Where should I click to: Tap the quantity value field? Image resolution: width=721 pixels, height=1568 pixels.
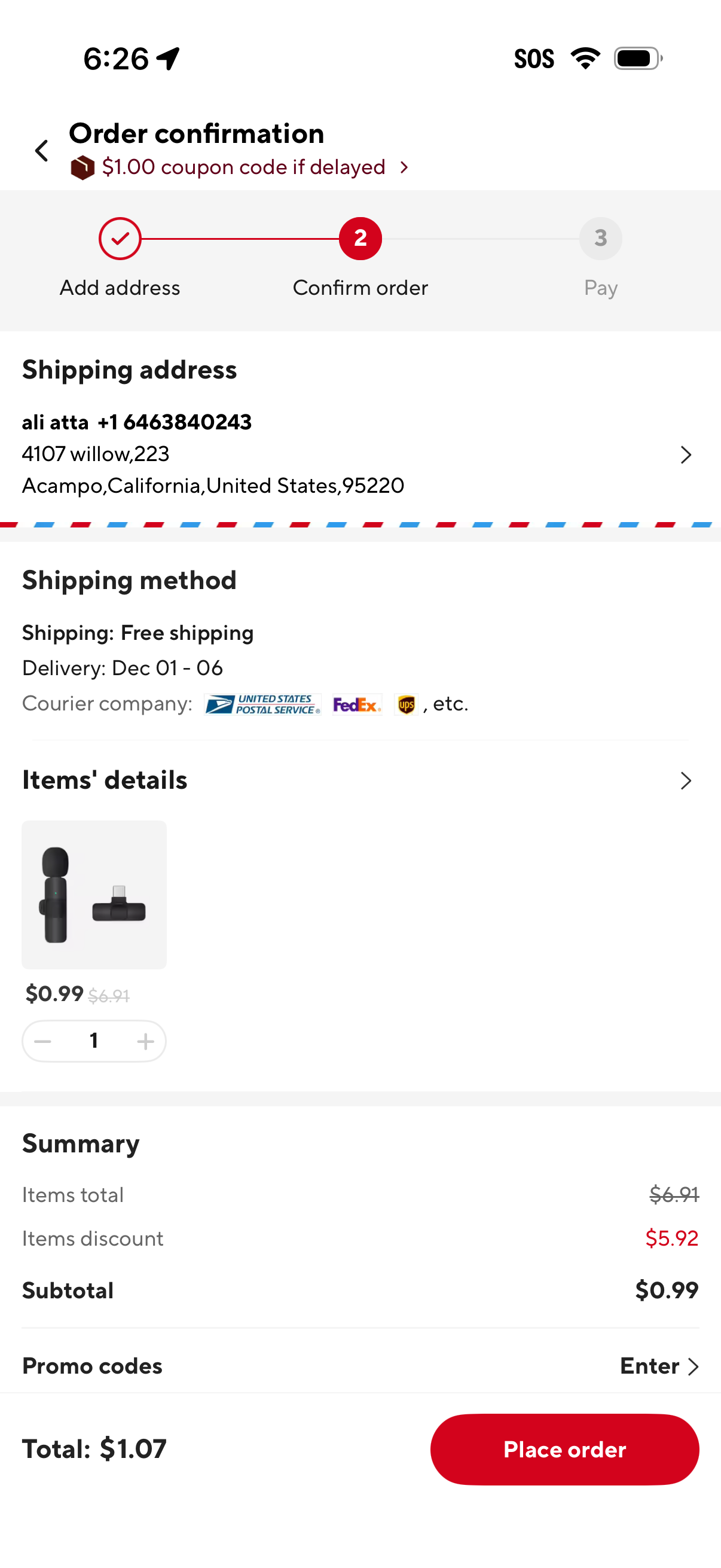coord(94,1041)
